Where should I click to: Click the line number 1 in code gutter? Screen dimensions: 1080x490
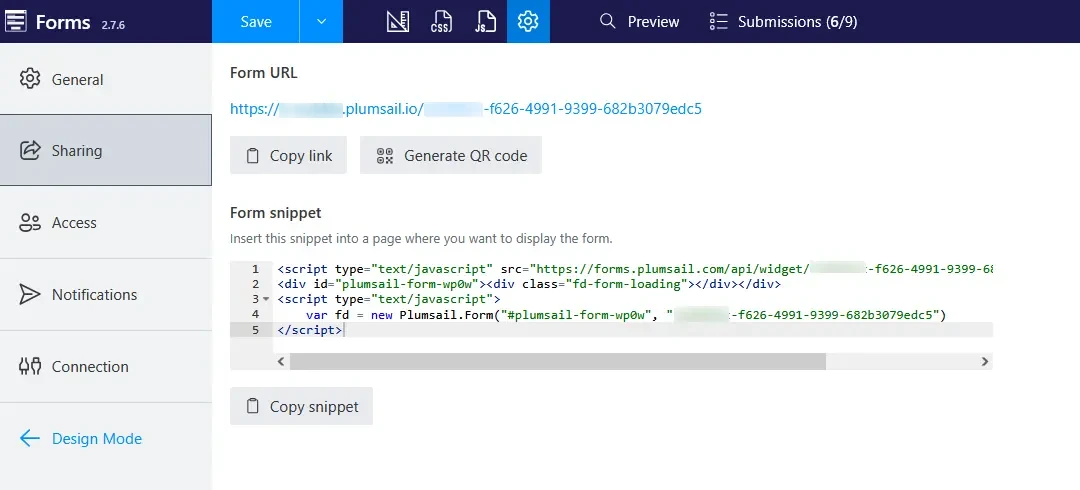[x=256, y=269]
